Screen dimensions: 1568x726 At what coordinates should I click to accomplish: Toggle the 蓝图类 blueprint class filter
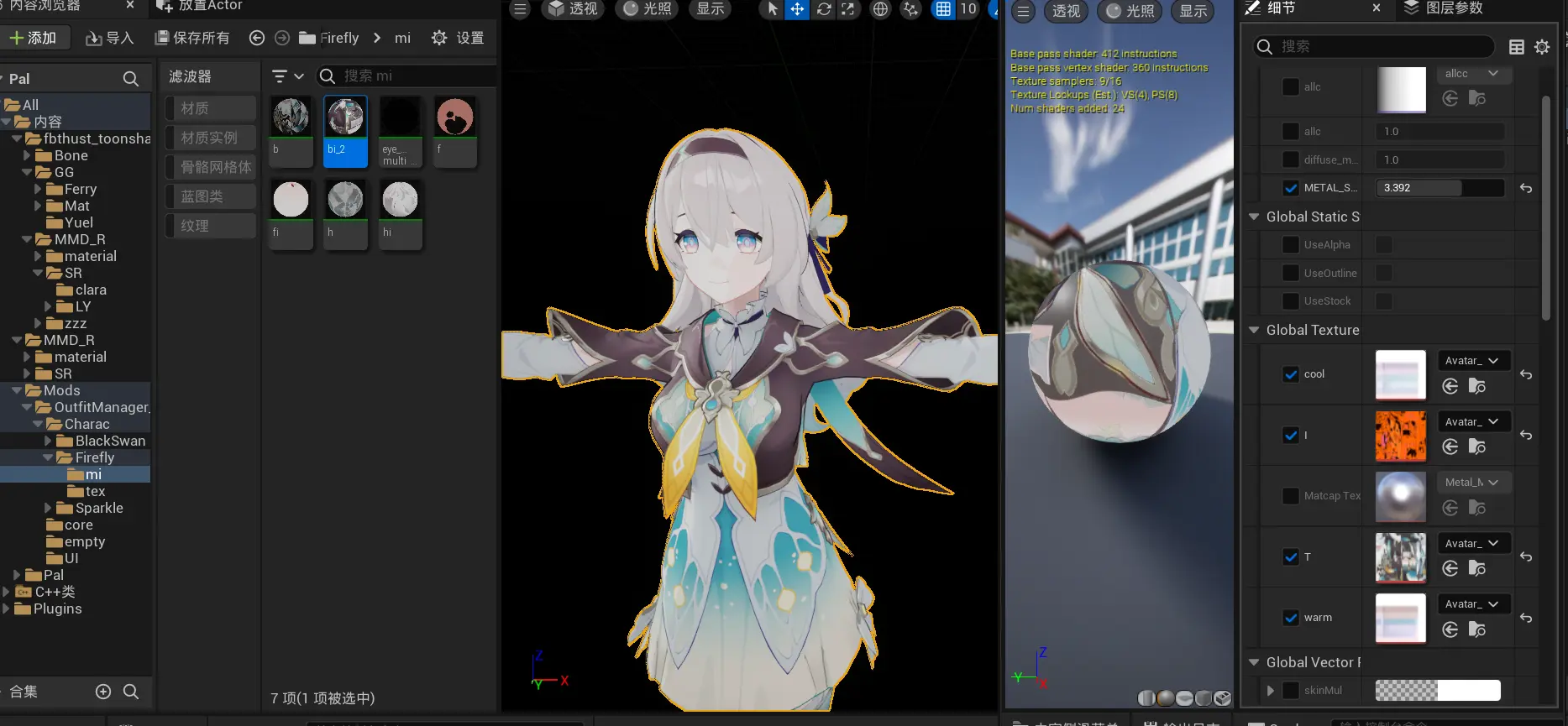click(x=210, y=196)
